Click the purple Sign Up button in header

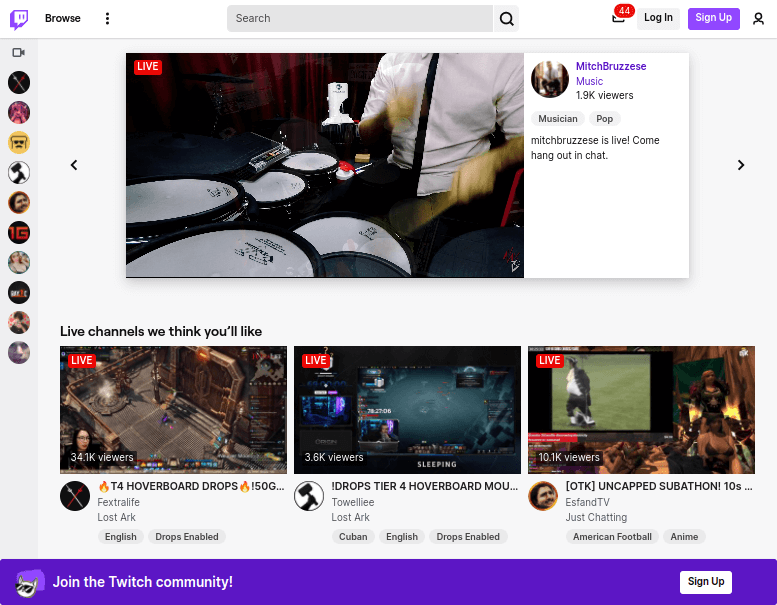coord(714,18)
